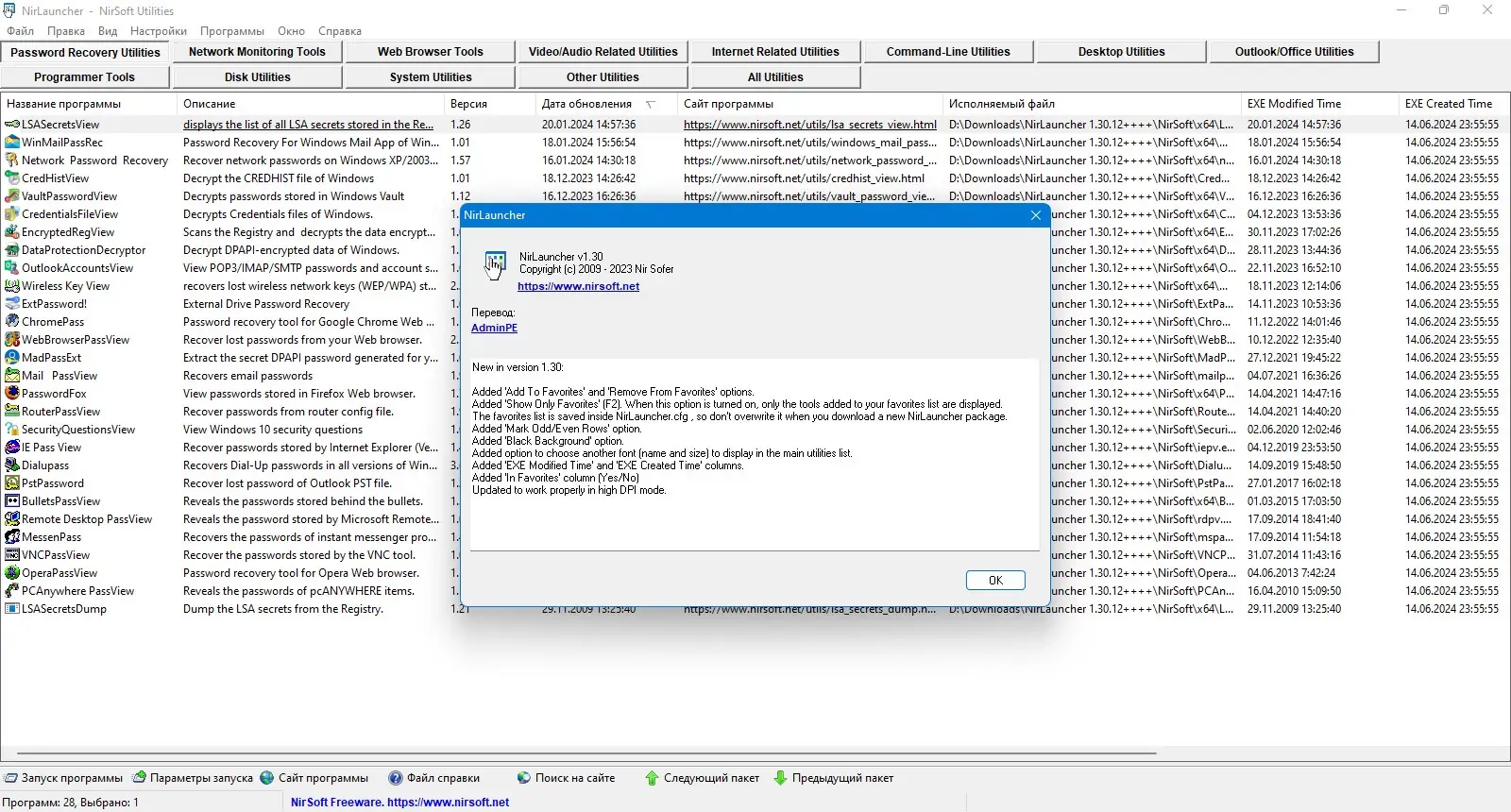The height and width of the screenshot is (812, 1511).
Task: Close the NirLauncher About dialog
Action: 1035,215
